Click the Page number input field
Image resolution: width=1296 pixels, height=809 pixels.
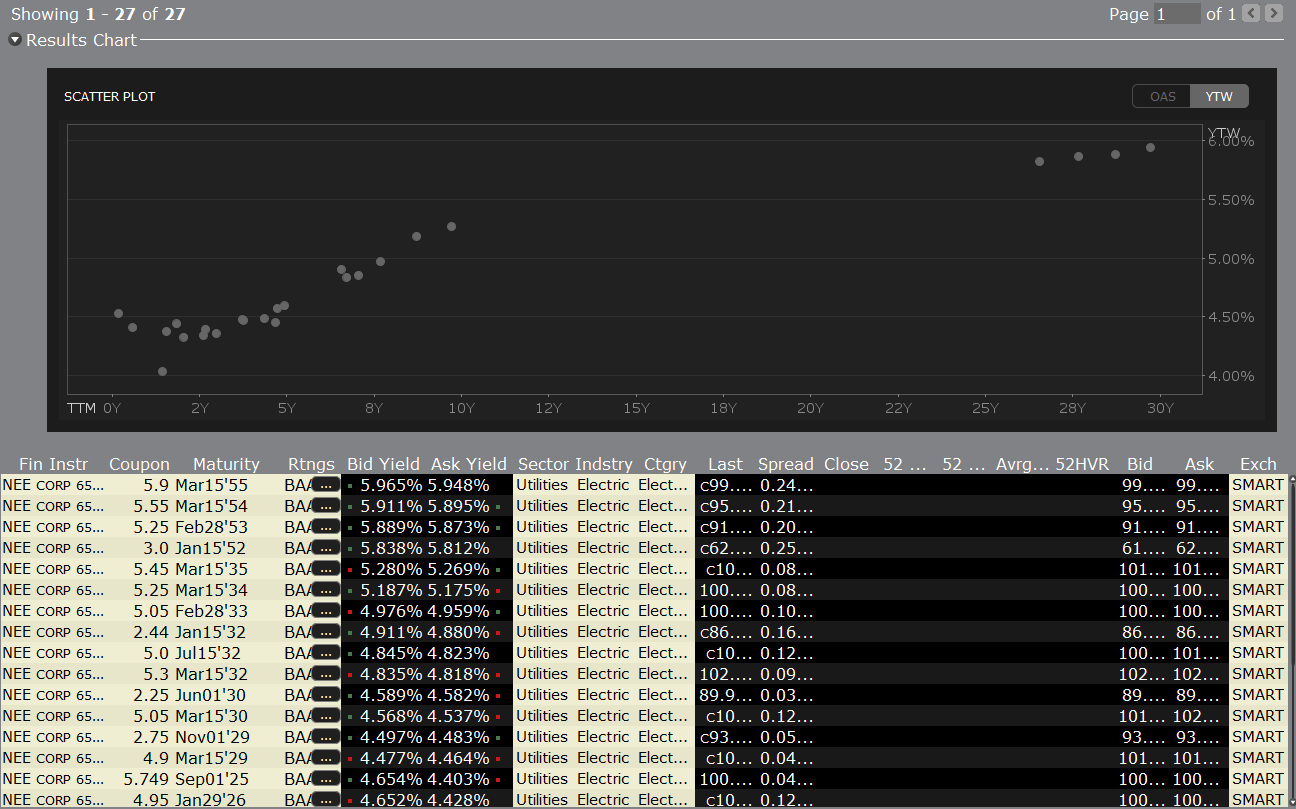pyautogui.click(x=1177, y=14)
